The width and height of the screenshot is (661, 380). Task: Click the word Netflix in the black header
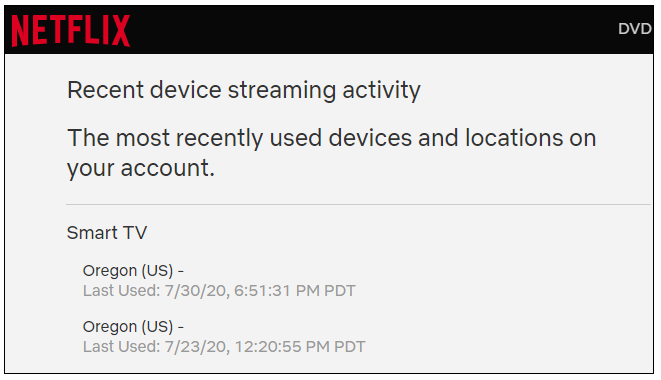[70, 30]
